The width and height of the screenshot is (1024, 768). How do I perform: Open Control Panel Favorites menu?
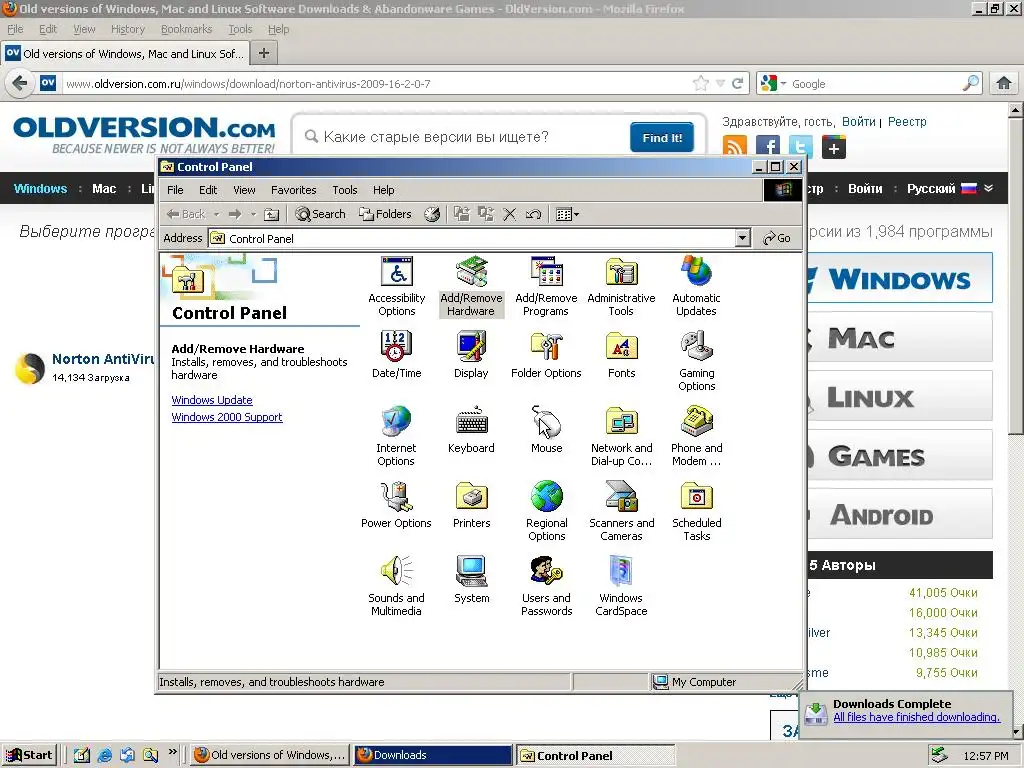[293, 190]
